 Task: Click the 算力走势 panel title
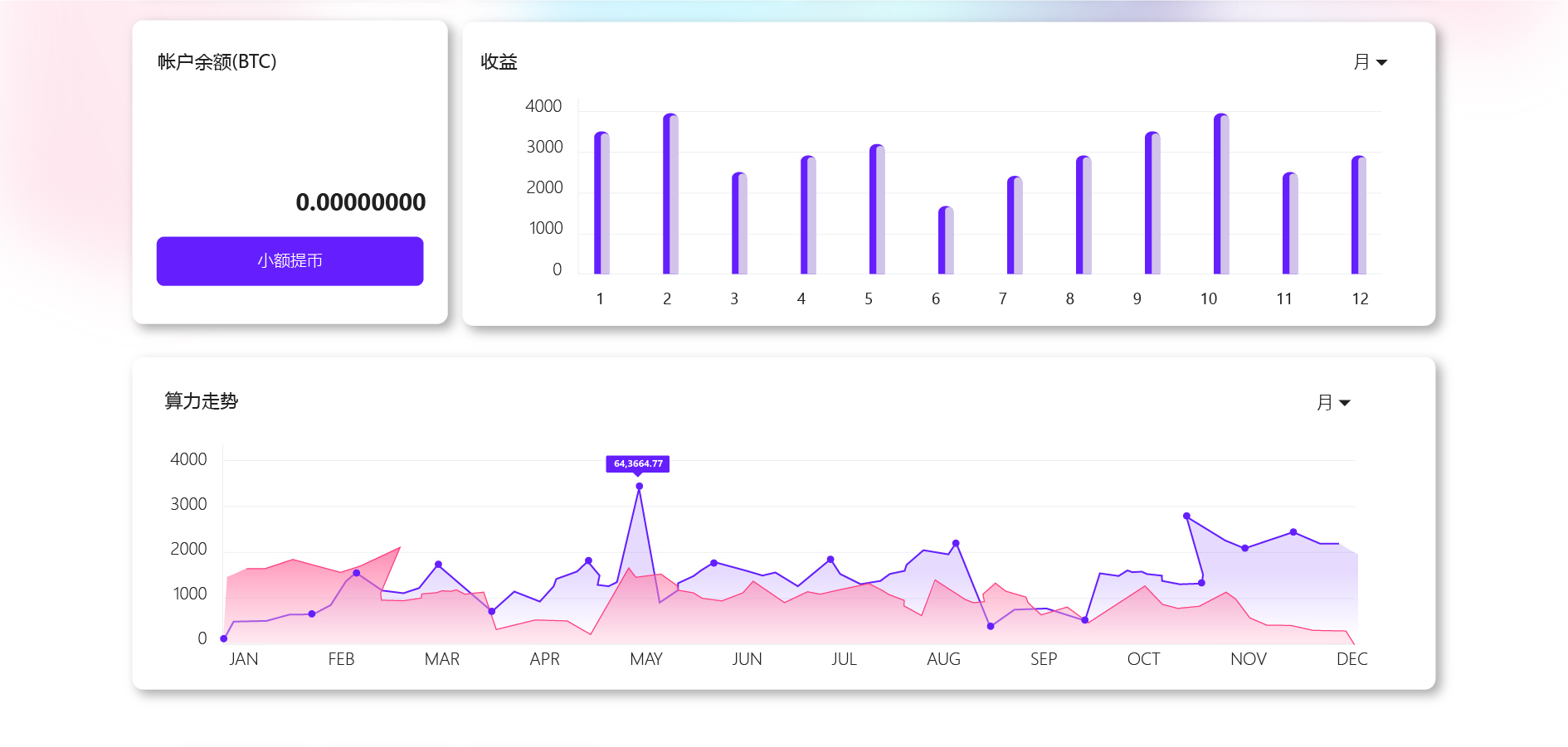(x=201, y=401)
